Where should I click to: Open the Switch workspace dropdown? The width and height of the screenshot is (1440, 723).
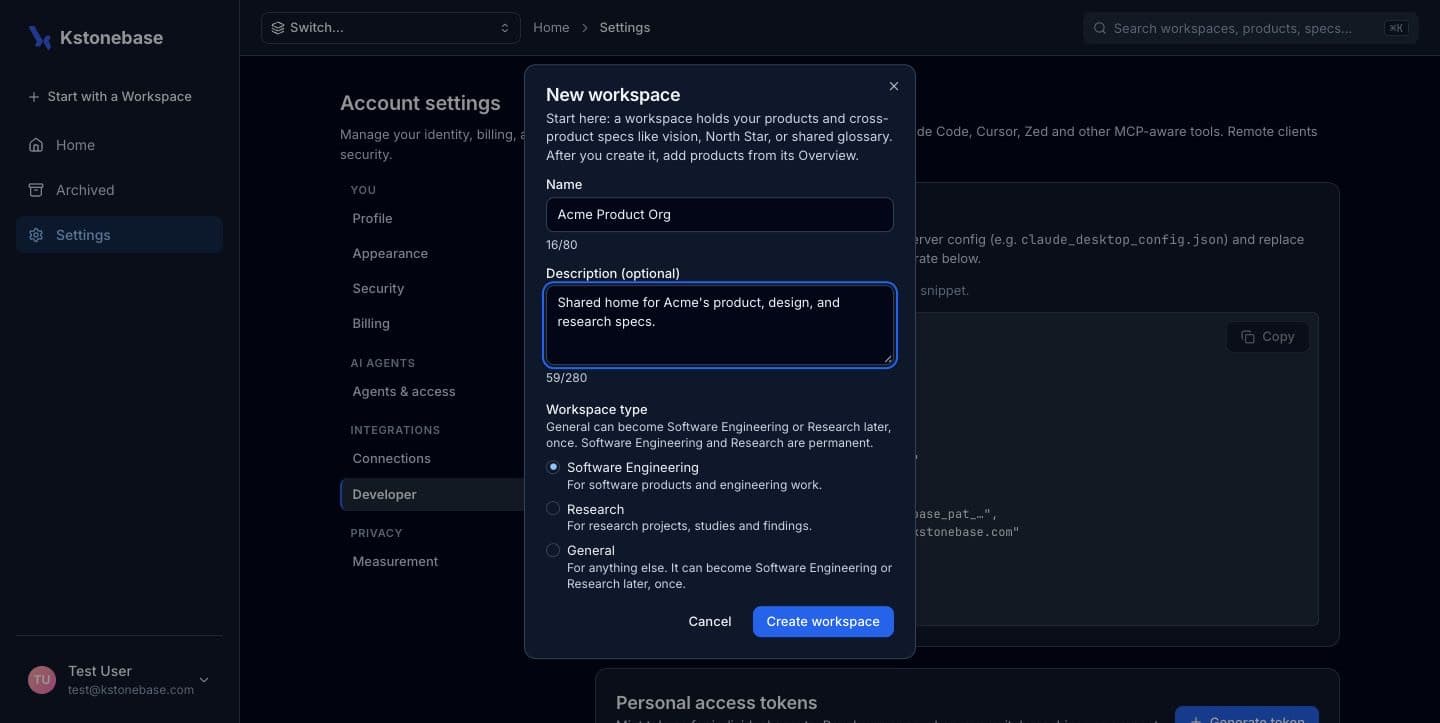[391, 28]
